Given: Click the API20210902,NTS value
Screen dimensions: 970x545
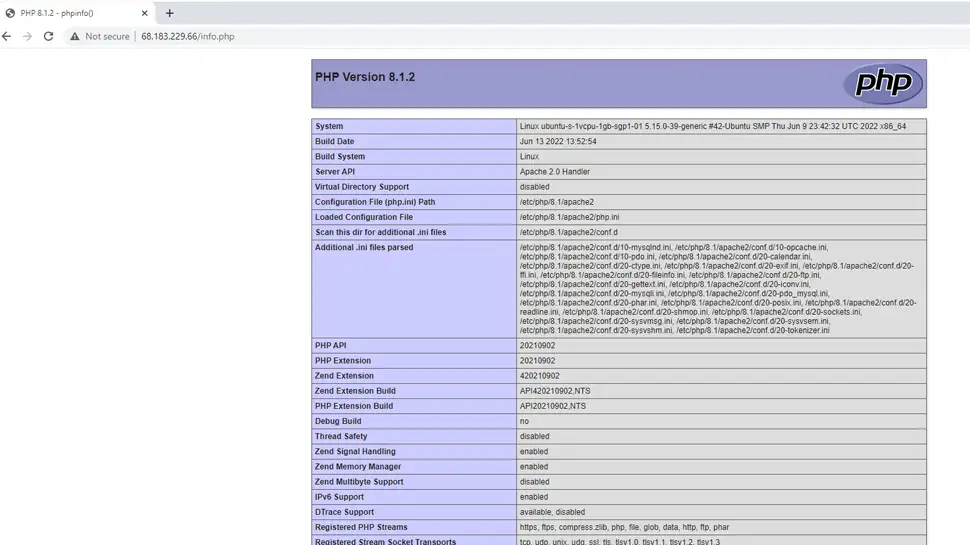Looking at the screenshot, I should click(x=552, y=406).
